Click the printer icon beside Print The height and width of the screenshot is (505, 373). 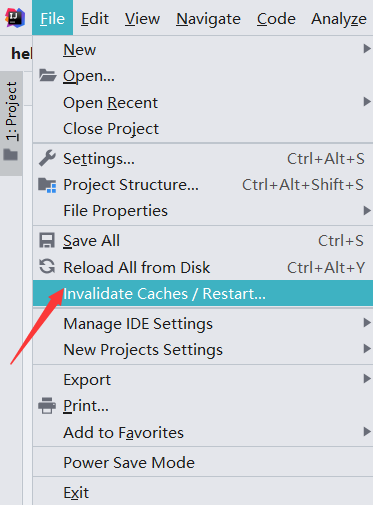pyautogui.click(x=47, y=406)
